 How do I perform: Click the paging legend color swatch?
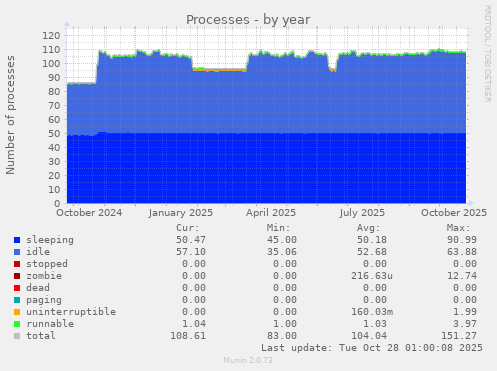coord(17,300)
